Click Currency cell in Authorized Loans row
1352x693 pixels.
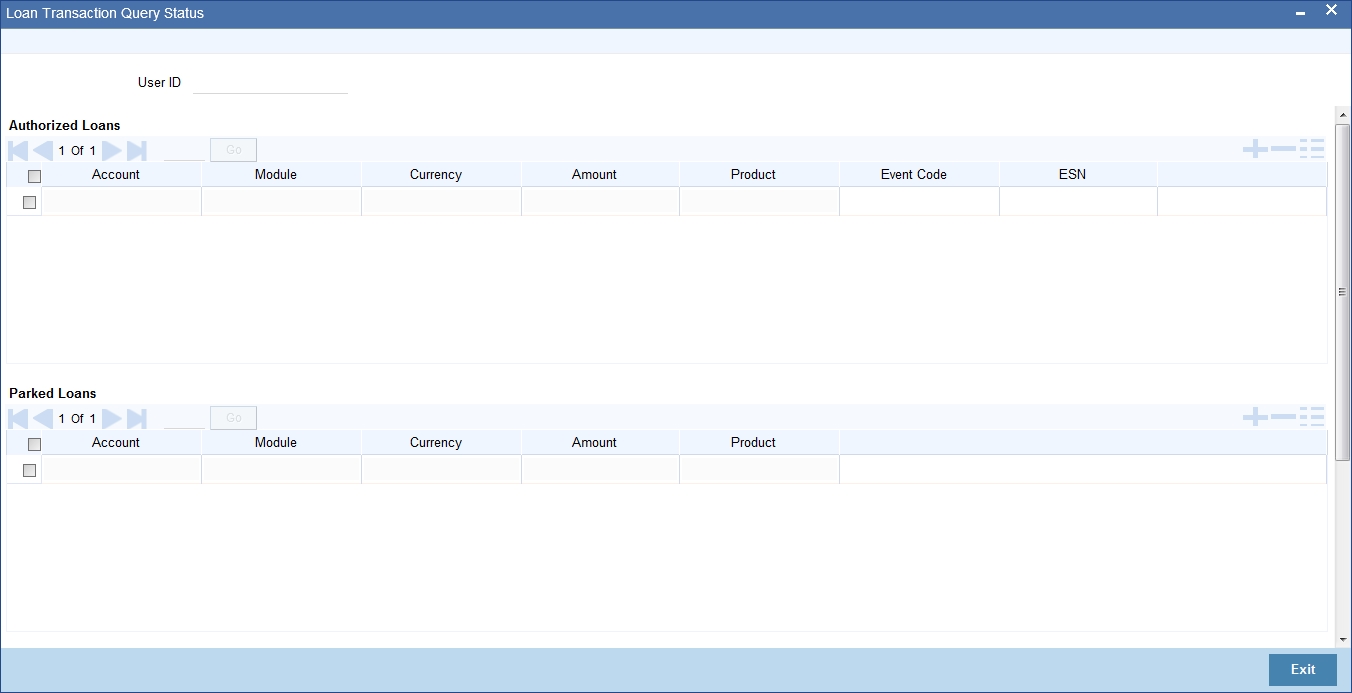pyautogui.click(x=441, y=201)
